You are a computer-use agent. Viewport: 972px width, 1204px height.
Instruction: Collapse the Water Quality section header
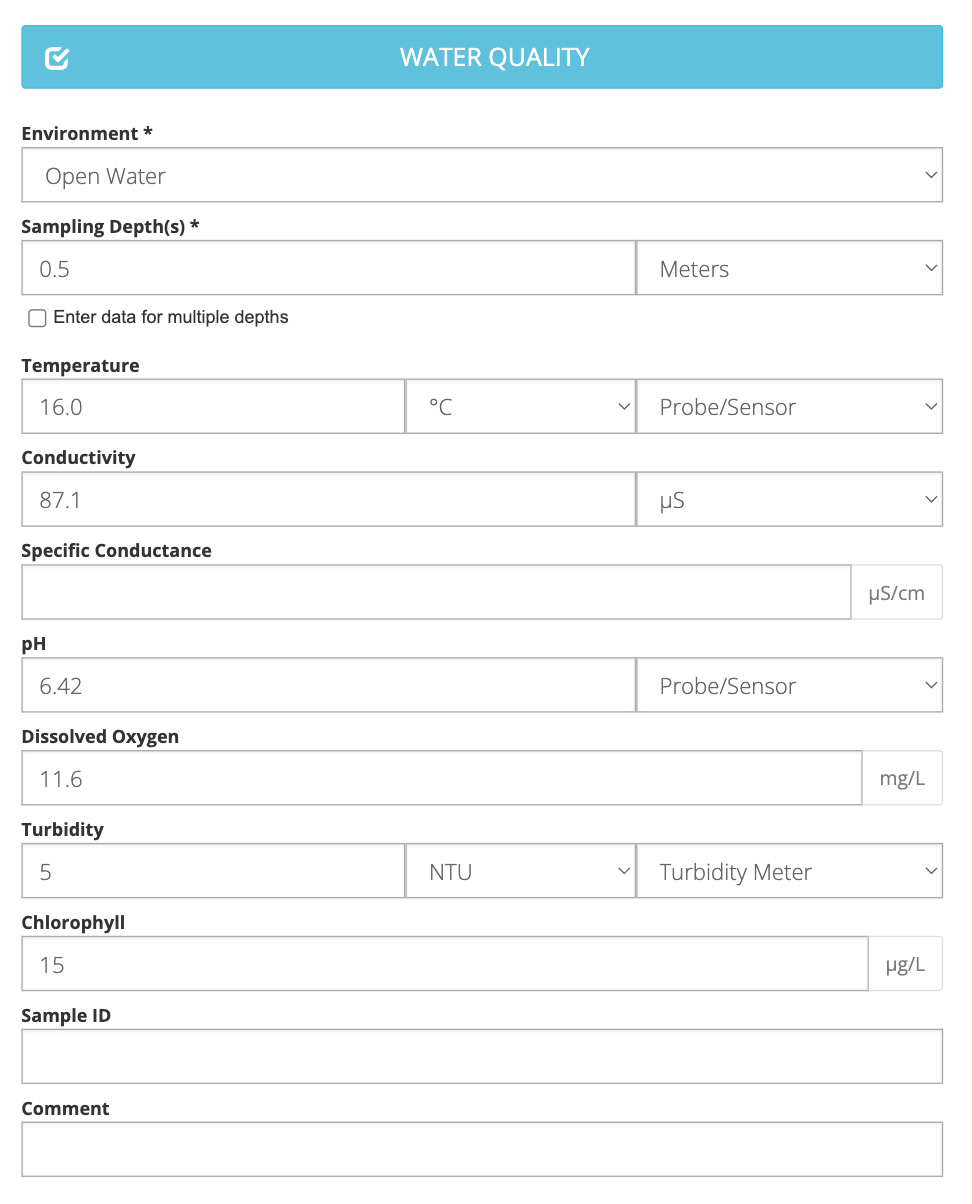click(x=494, y=58)
